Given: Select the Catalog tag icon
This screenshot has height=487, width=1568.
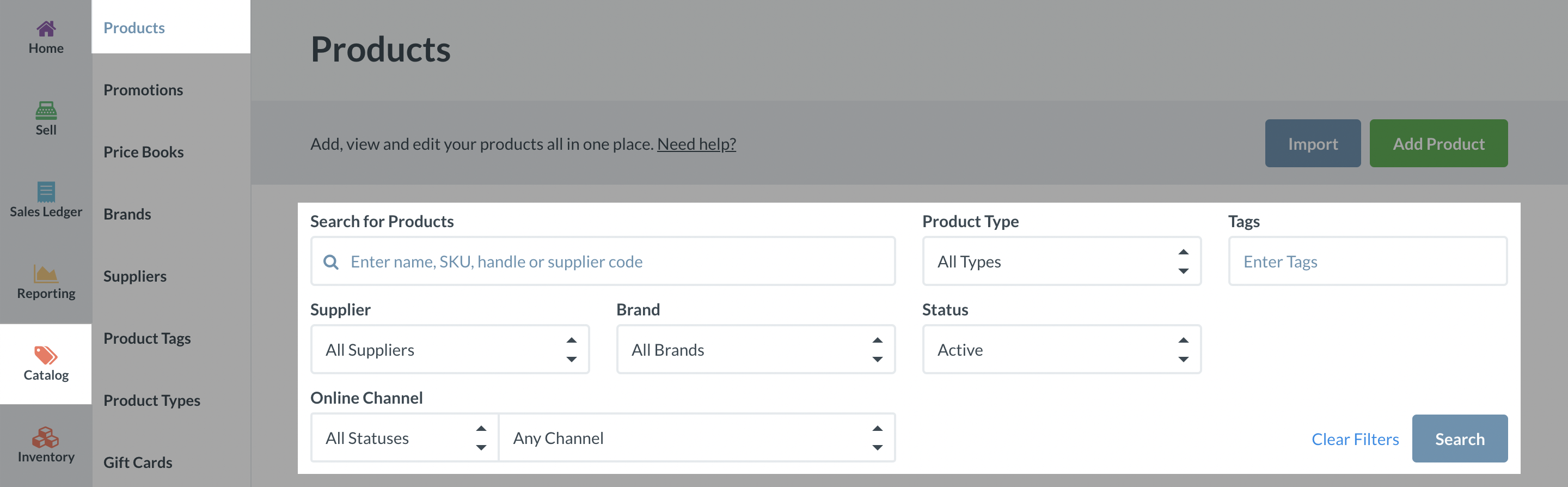Looking at the screenshot, I should tap(46, 355).
